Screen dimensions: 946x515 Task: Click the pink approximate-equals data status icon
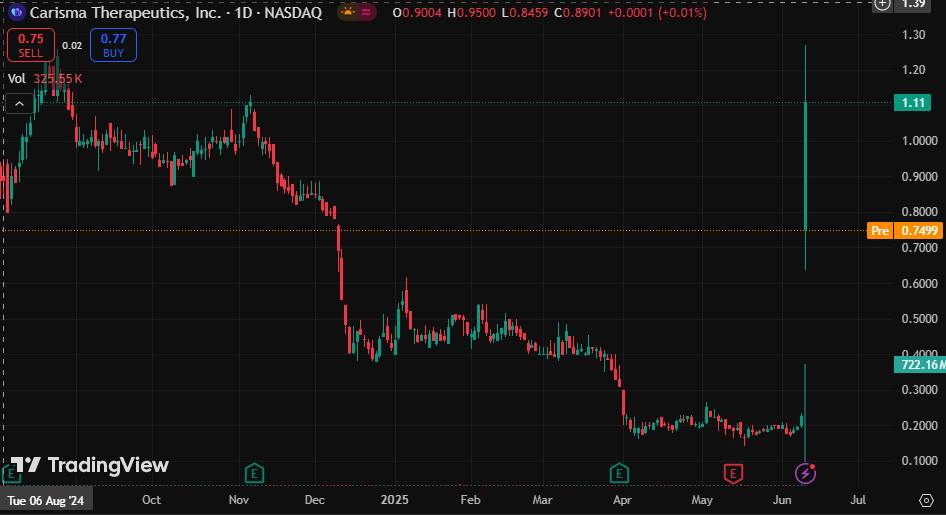pos(366,12)
